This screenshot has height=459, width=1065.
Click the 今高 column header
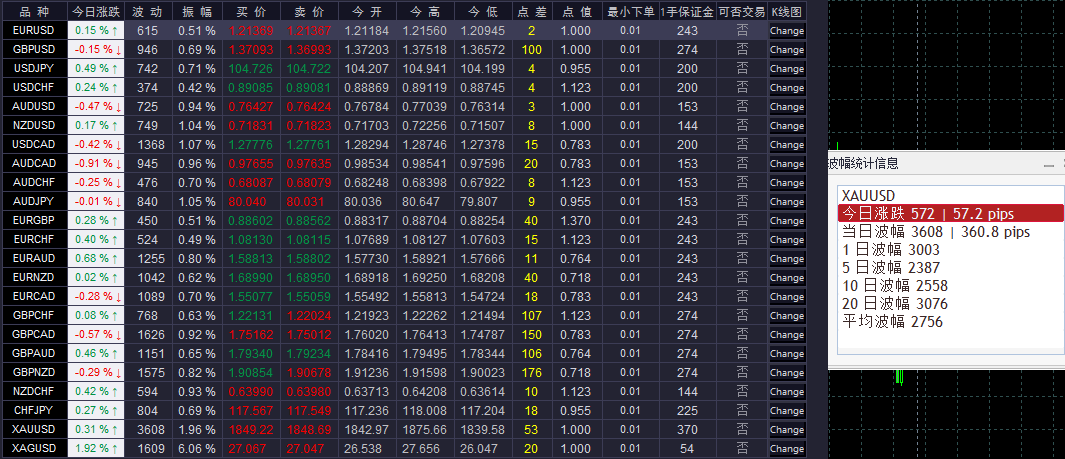(425, 12)
